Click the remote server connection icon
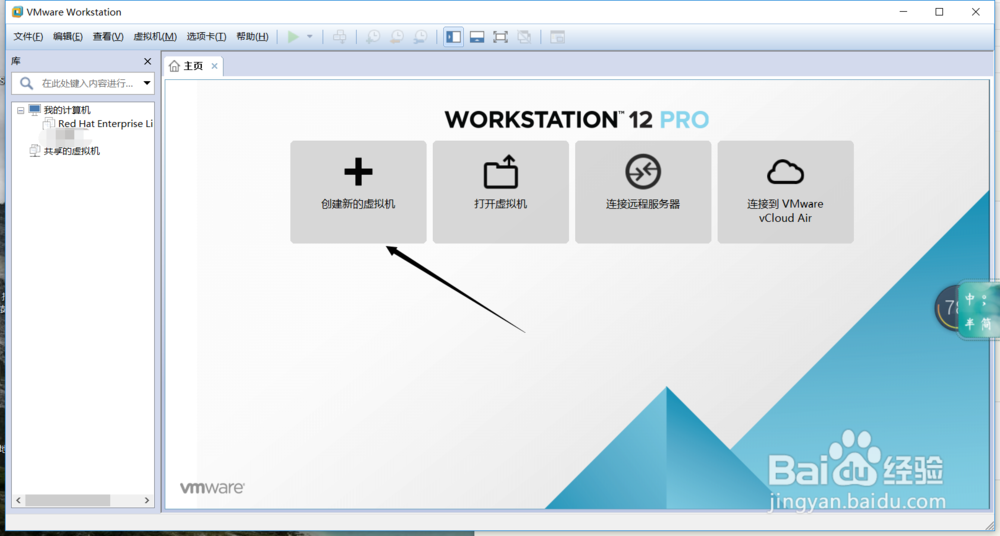Screen dimensions: 1000x536 coord(643,172)
